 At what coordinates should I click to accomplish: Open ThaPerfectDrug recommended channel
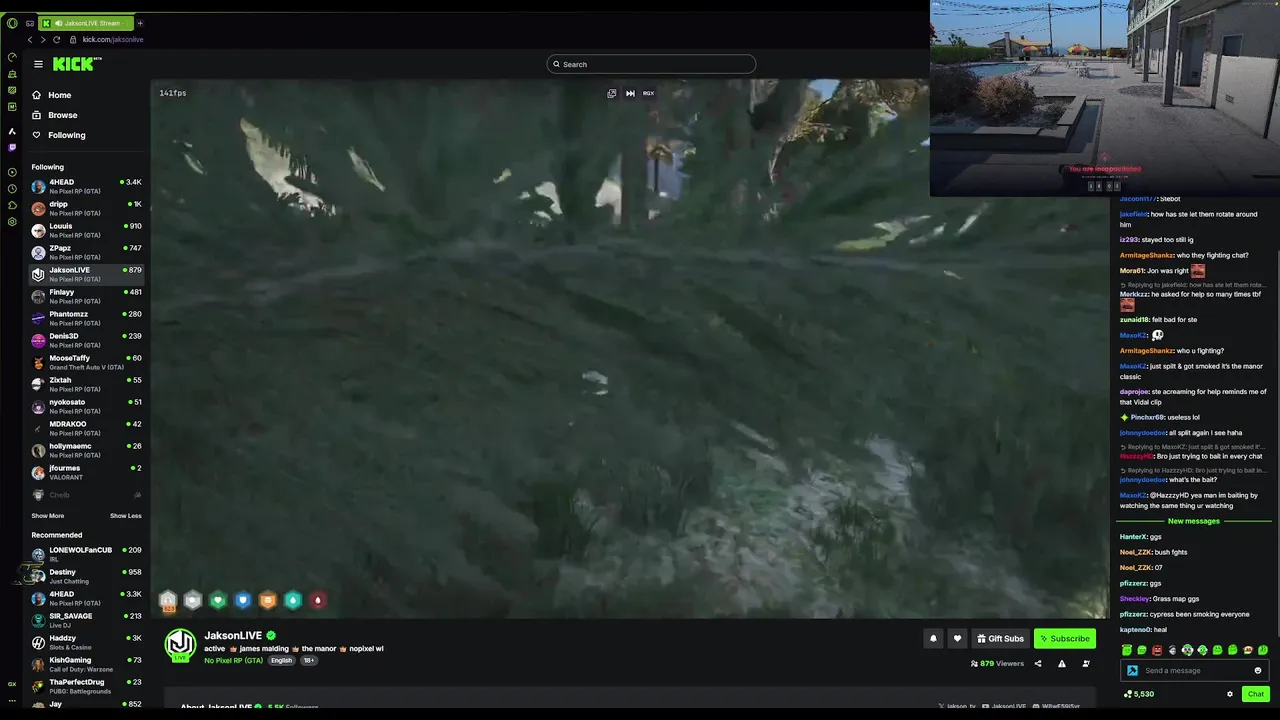click(86, 687)
